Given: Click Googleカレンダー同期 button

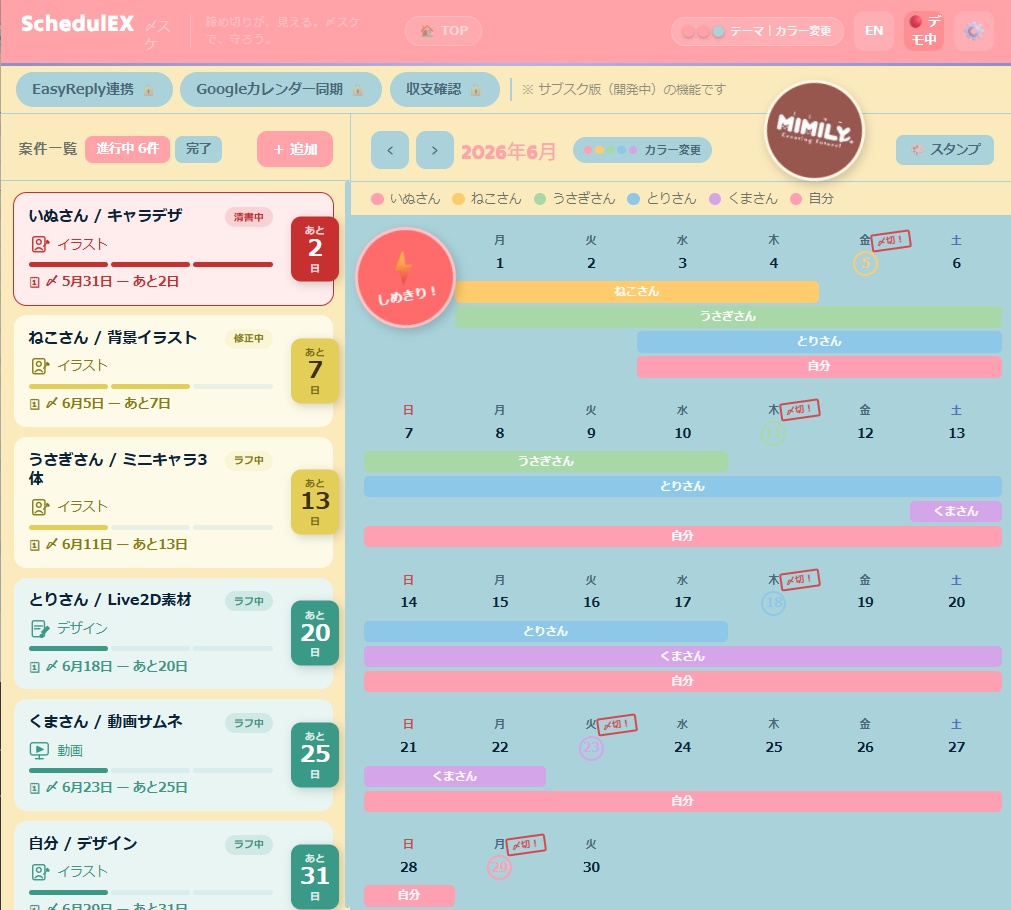Looking at the screenshot, I should tap(280, 89).
